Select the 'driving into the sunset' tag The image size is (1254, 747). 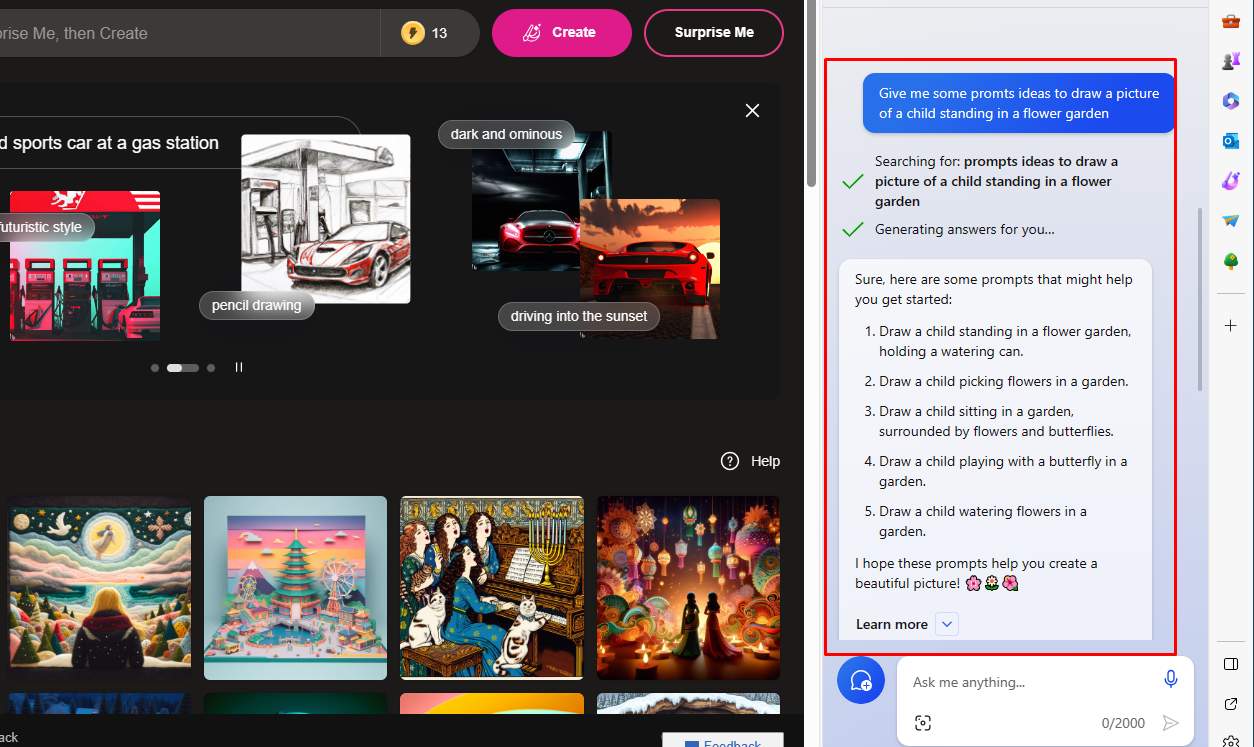pyautogui.click(x=579, y=316)
